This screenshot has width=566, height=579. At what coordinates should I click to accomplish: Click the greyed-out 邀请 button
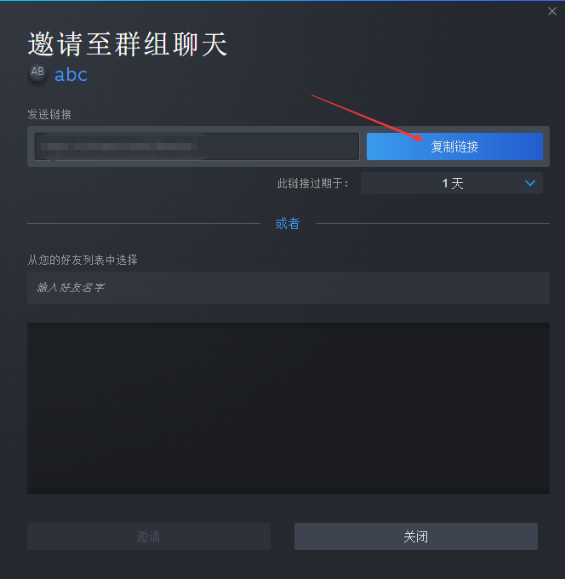pyautogui.click(x=149, y=537)
